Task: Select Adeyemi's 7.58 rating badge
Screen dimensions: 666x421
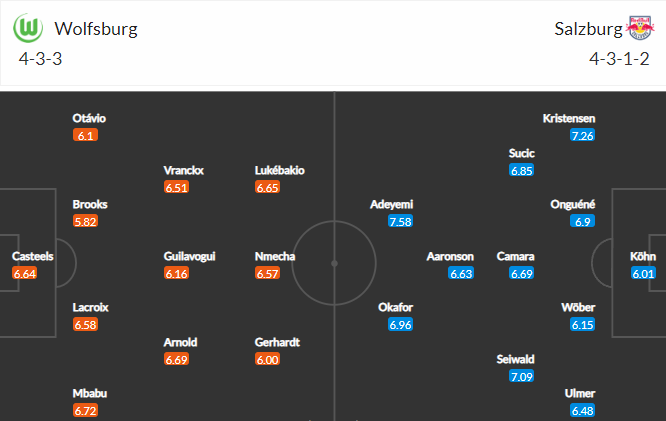Action: coord(400,221)
